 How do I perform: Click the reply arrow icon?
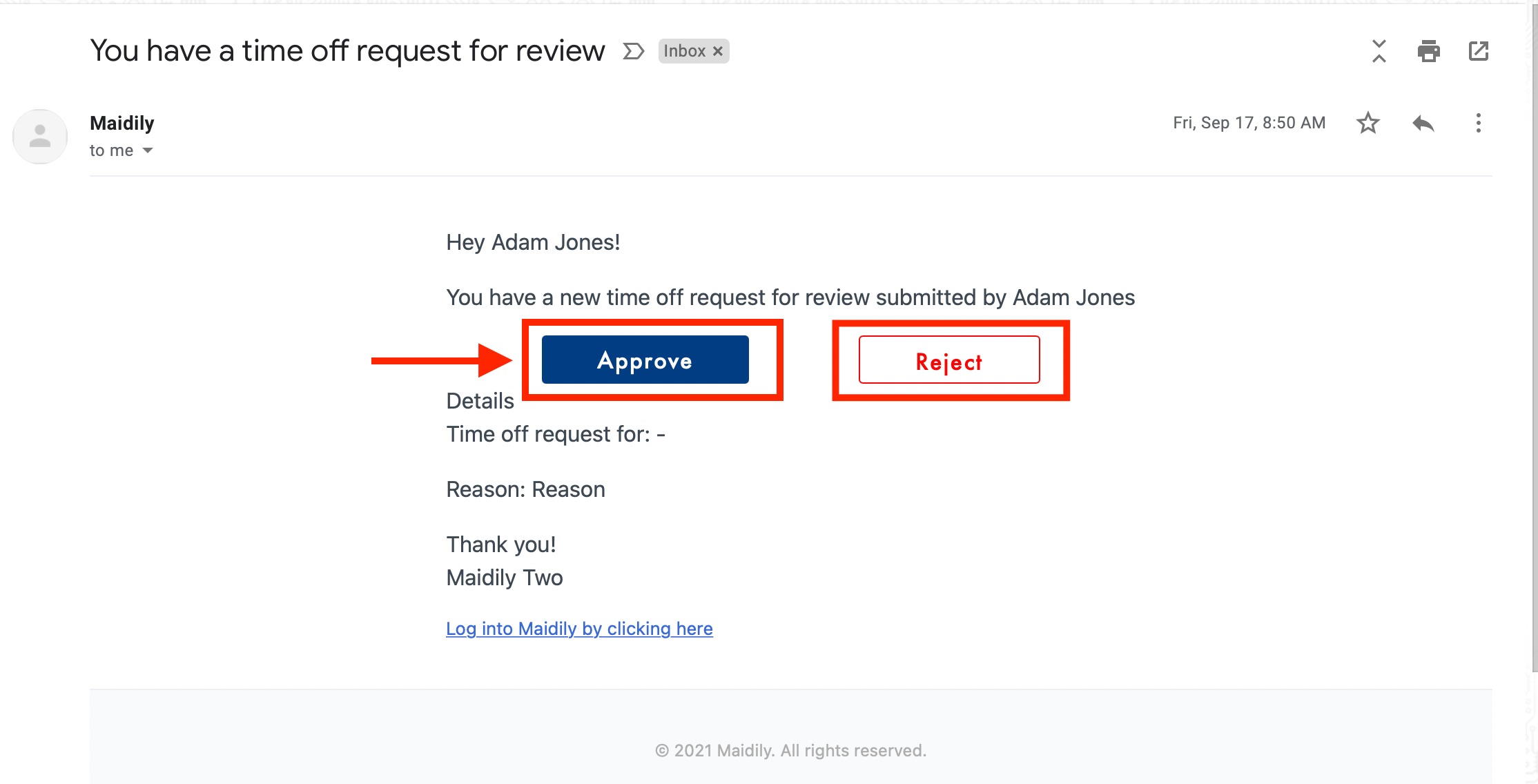[1423, 124]
